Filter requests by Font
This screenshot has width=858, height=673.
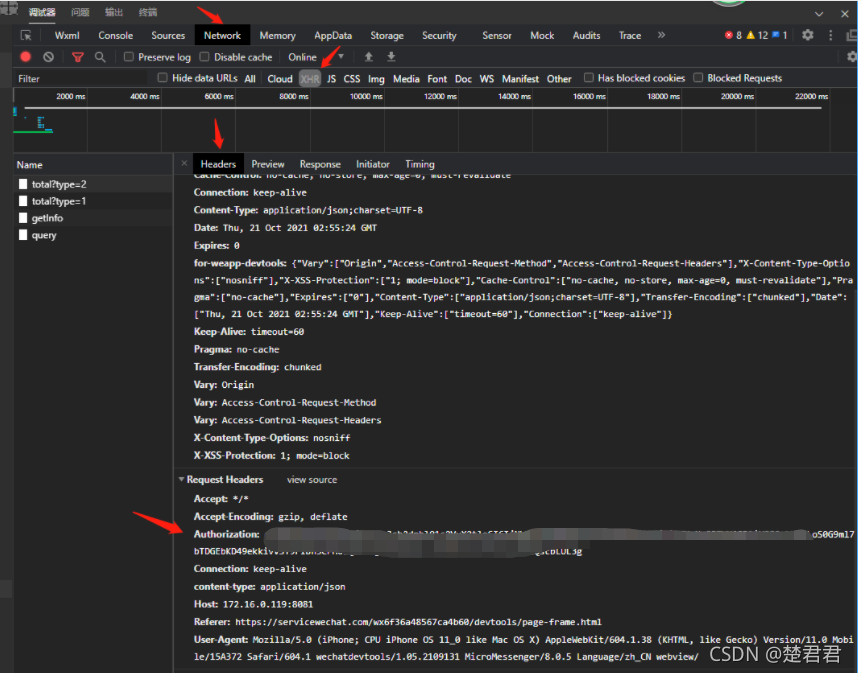tap(437, 79)
